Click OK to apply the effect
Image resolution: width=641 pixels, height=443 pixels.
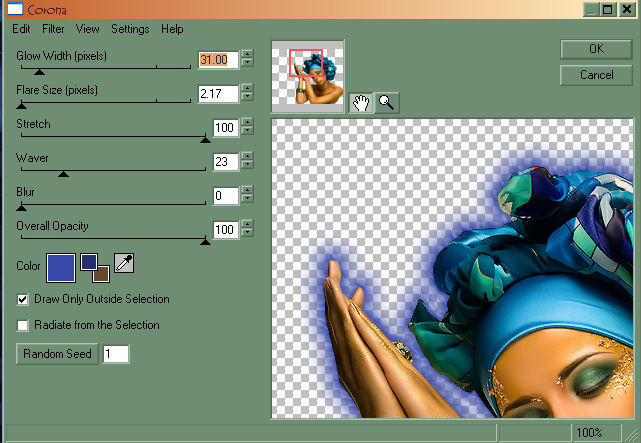(596, 49)
